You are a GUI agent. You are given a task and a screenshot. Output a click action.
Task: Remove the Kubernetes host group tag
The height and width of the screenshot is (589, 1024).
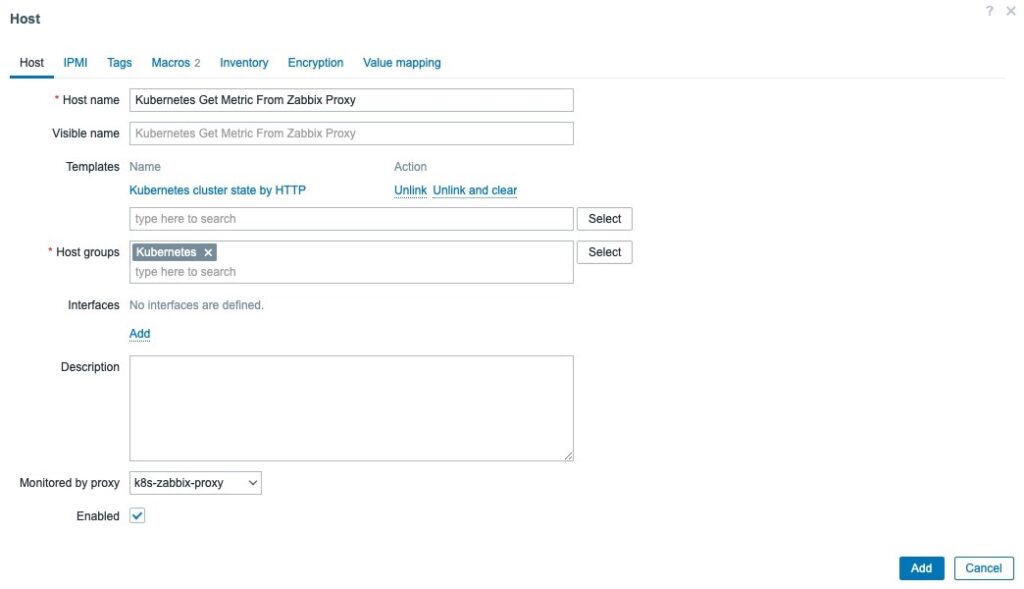pyautogui.click(x=208, y=253)
